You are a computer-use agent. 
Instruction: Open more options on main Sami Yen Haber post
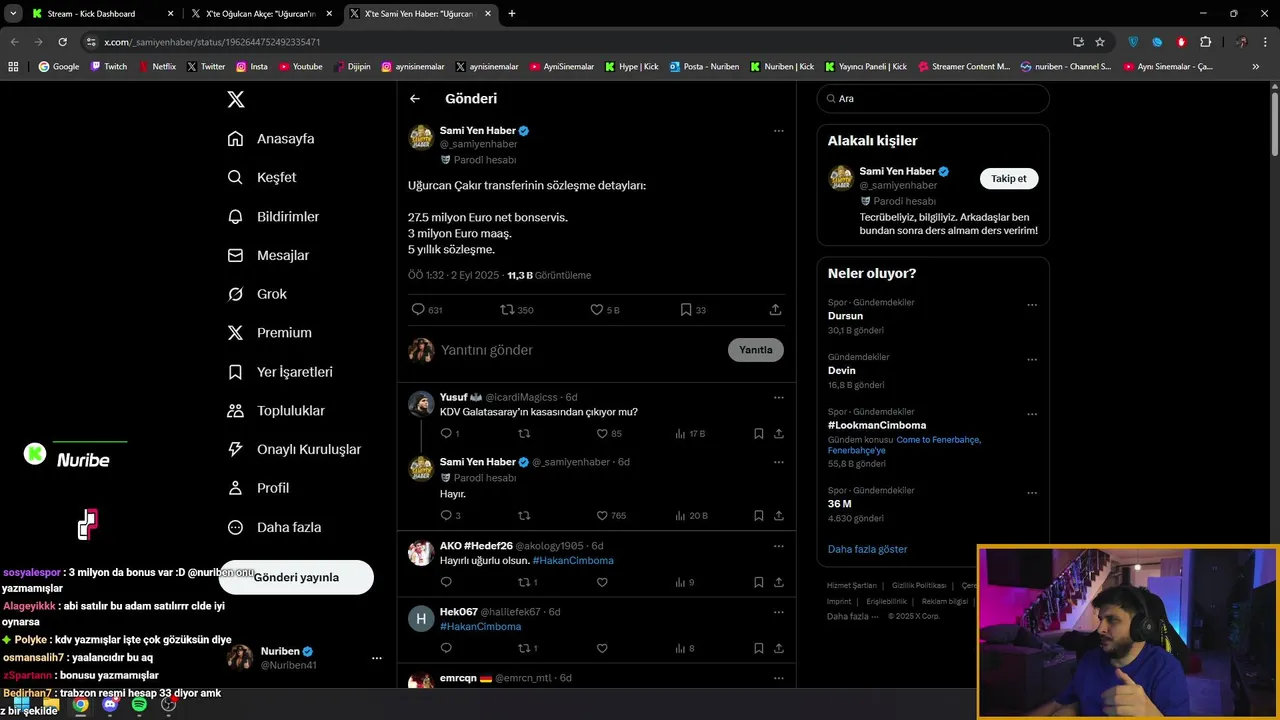778,131
